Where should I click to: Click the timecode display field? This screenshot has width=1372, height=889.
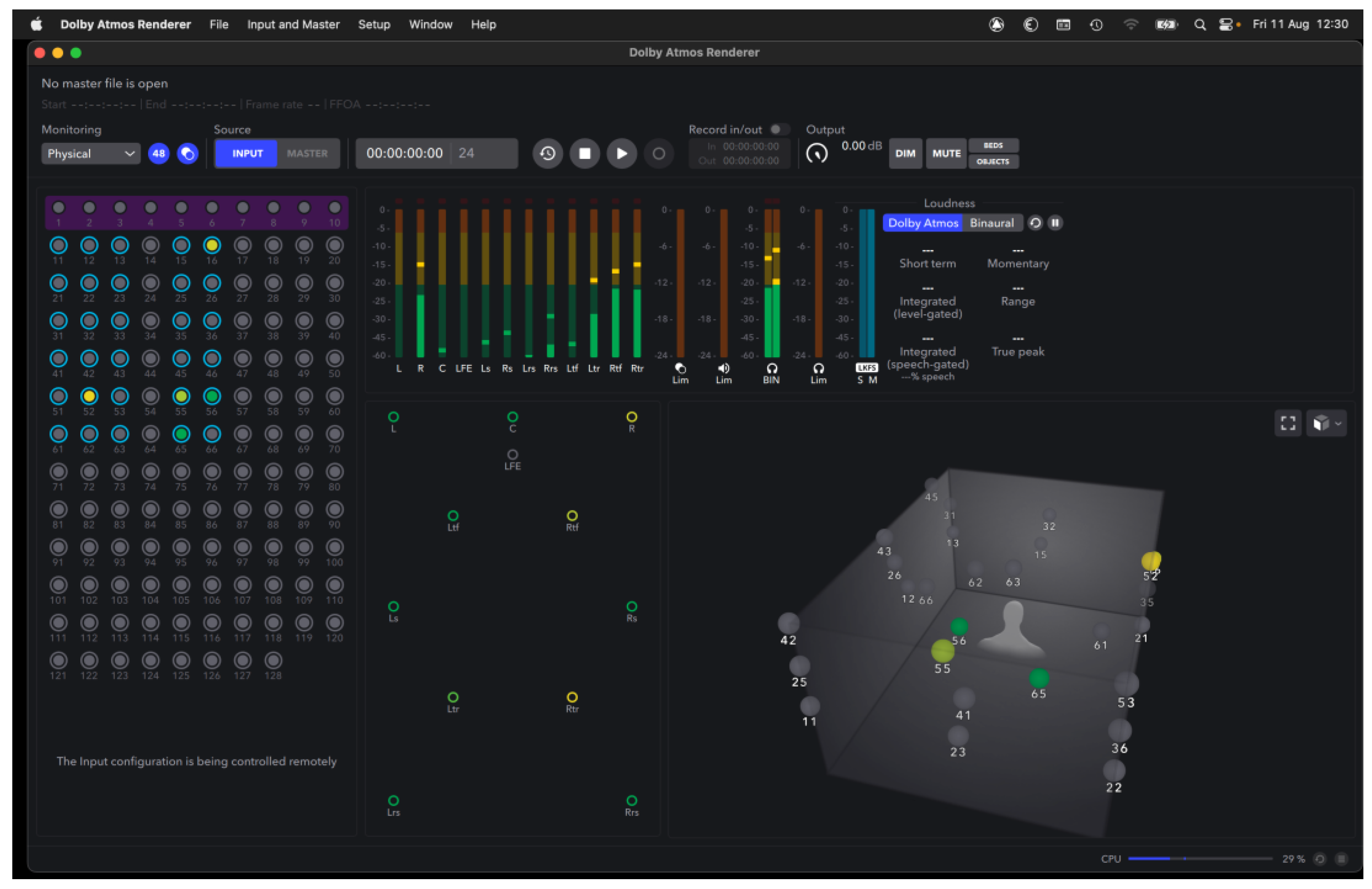pos(405,153)
